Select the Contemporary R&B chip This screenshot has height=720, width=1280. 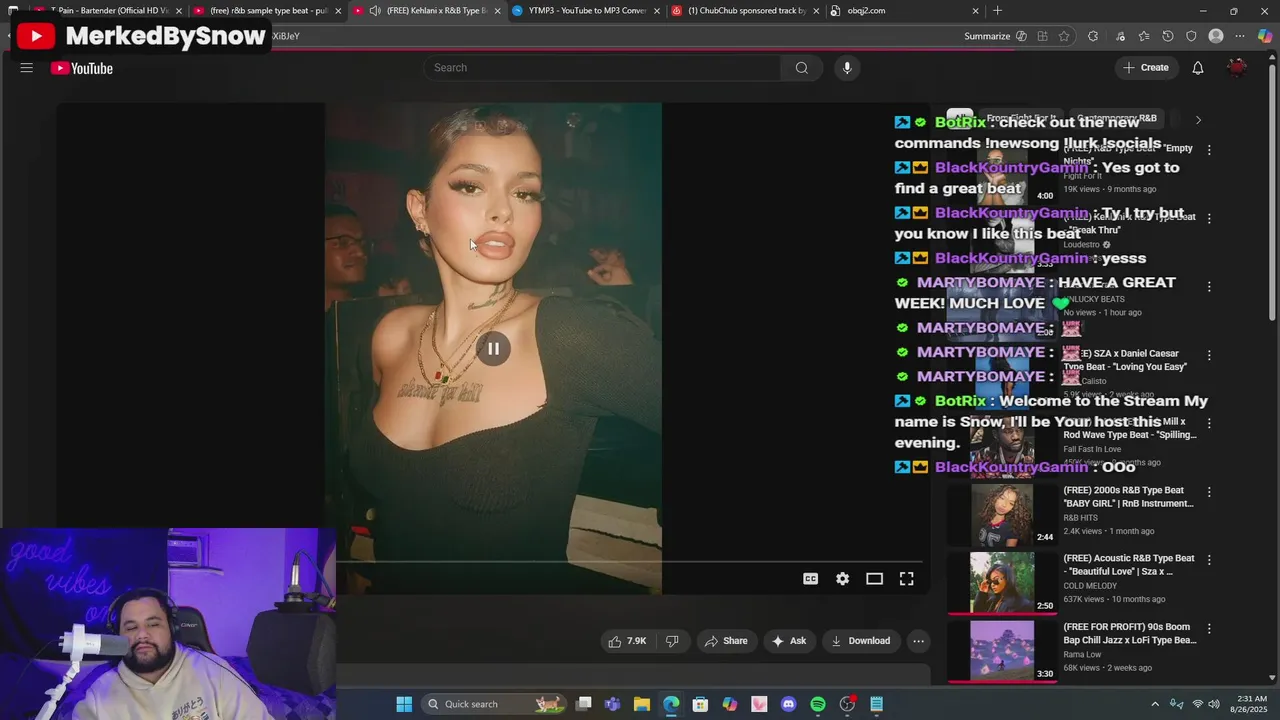pos(1118,118)
